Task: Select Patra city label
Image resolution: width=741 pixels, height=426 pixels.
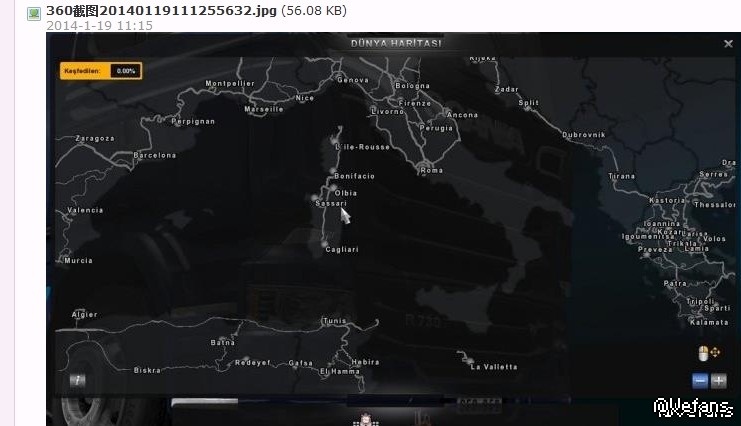Action: 675,284
